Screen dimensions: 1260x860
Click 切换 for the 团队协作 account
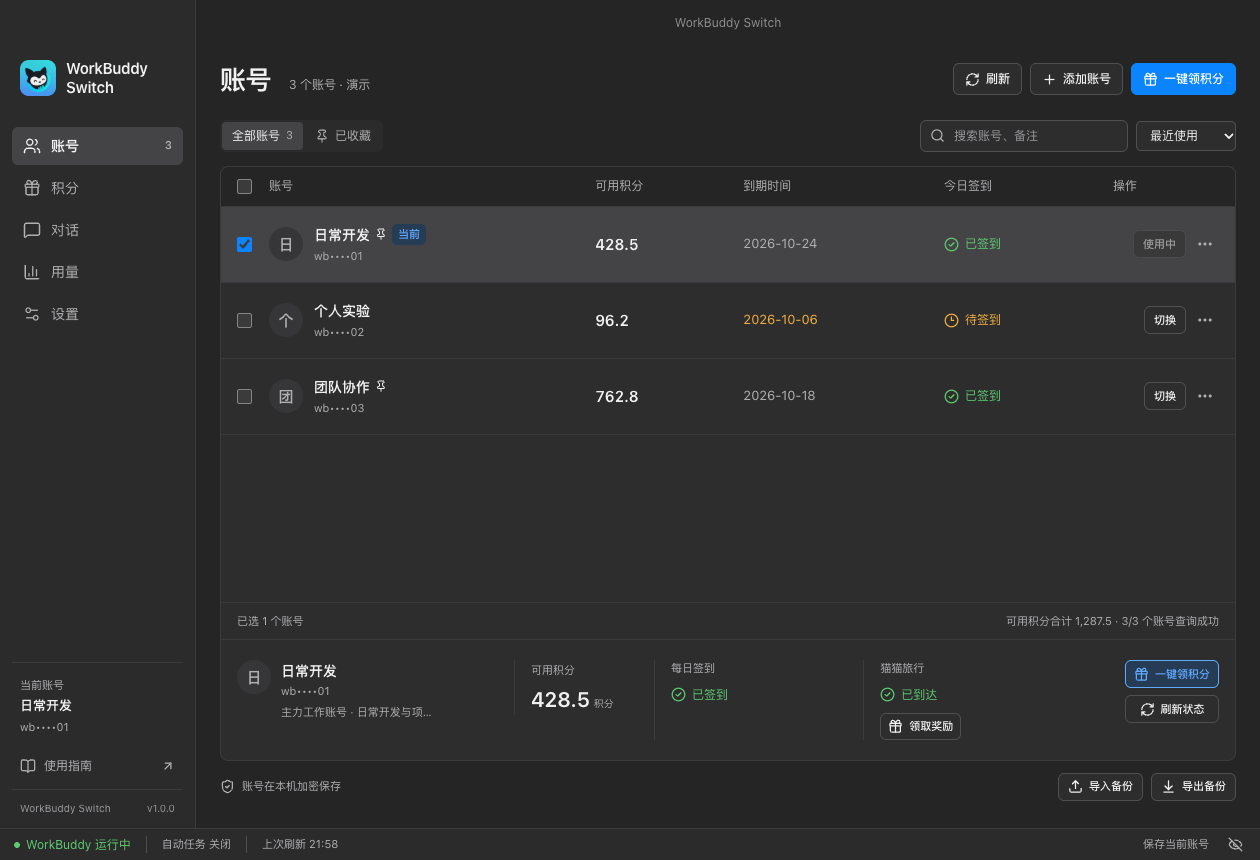click(1165, 396)
